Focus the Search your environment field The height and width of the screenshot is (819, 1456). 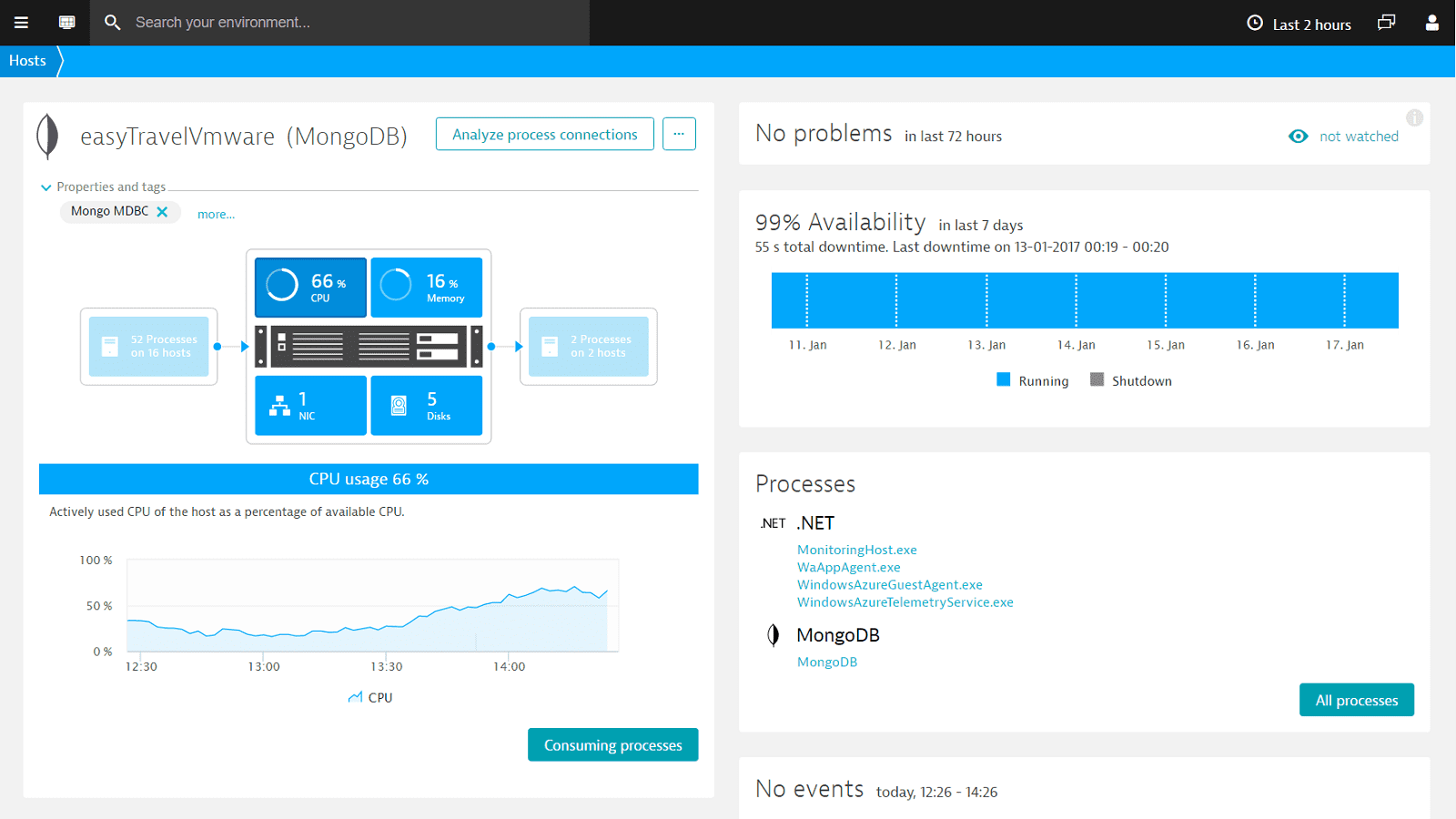(x=339, y=23)
